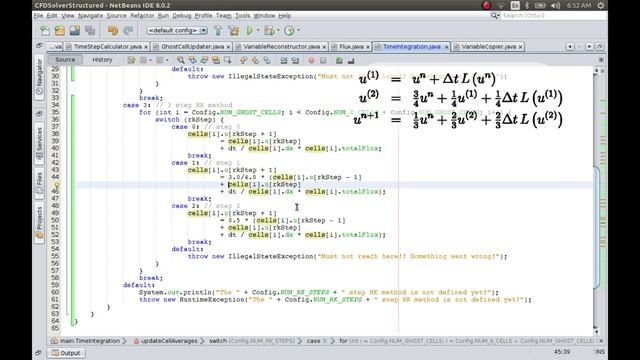Click the Find Selection magnifier icon
The width and height of the screenshot is (640, 360).
point(180,60)
